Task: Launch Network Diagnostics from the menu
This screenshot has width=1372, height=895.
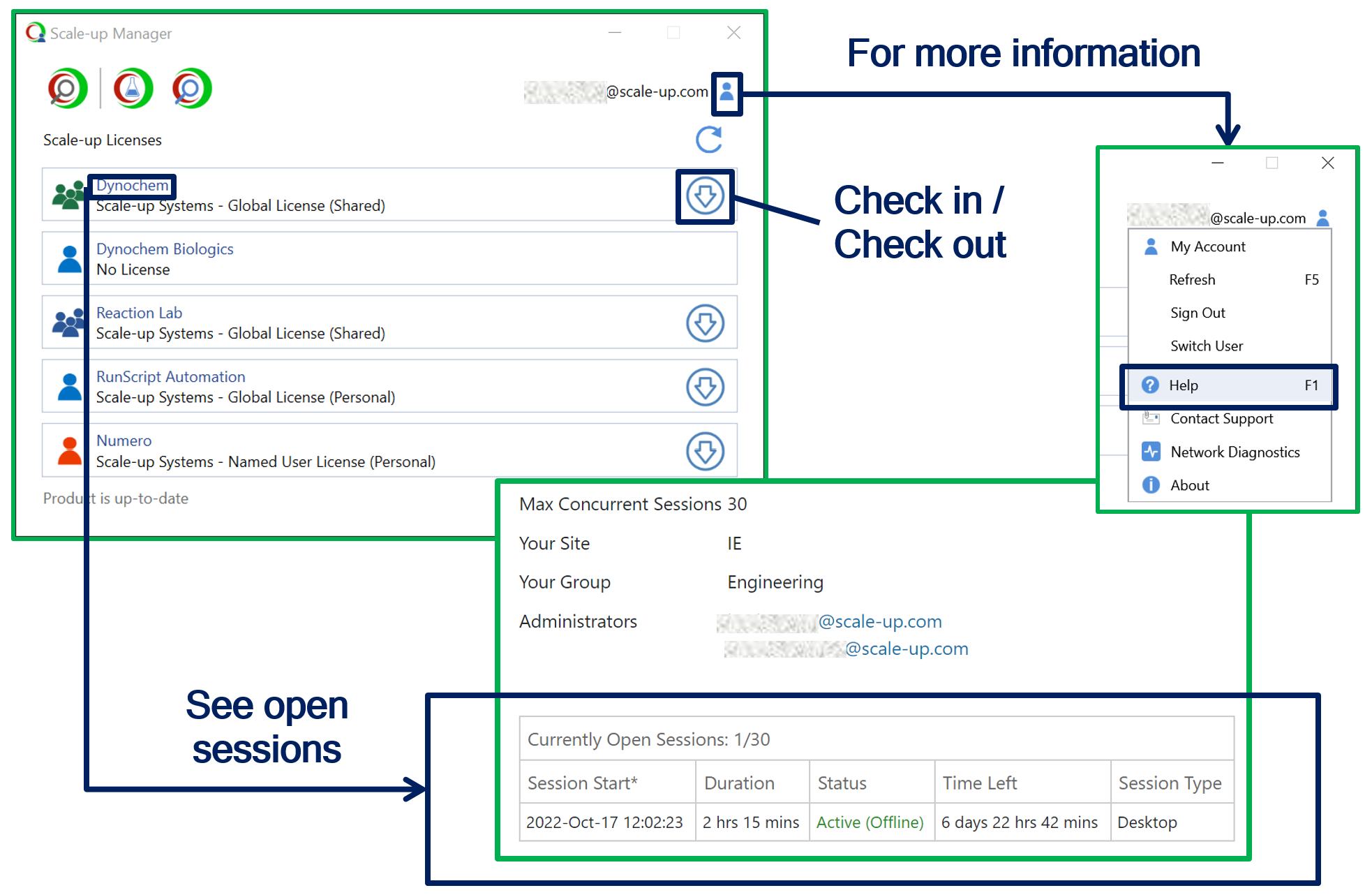Action: 1235,452
